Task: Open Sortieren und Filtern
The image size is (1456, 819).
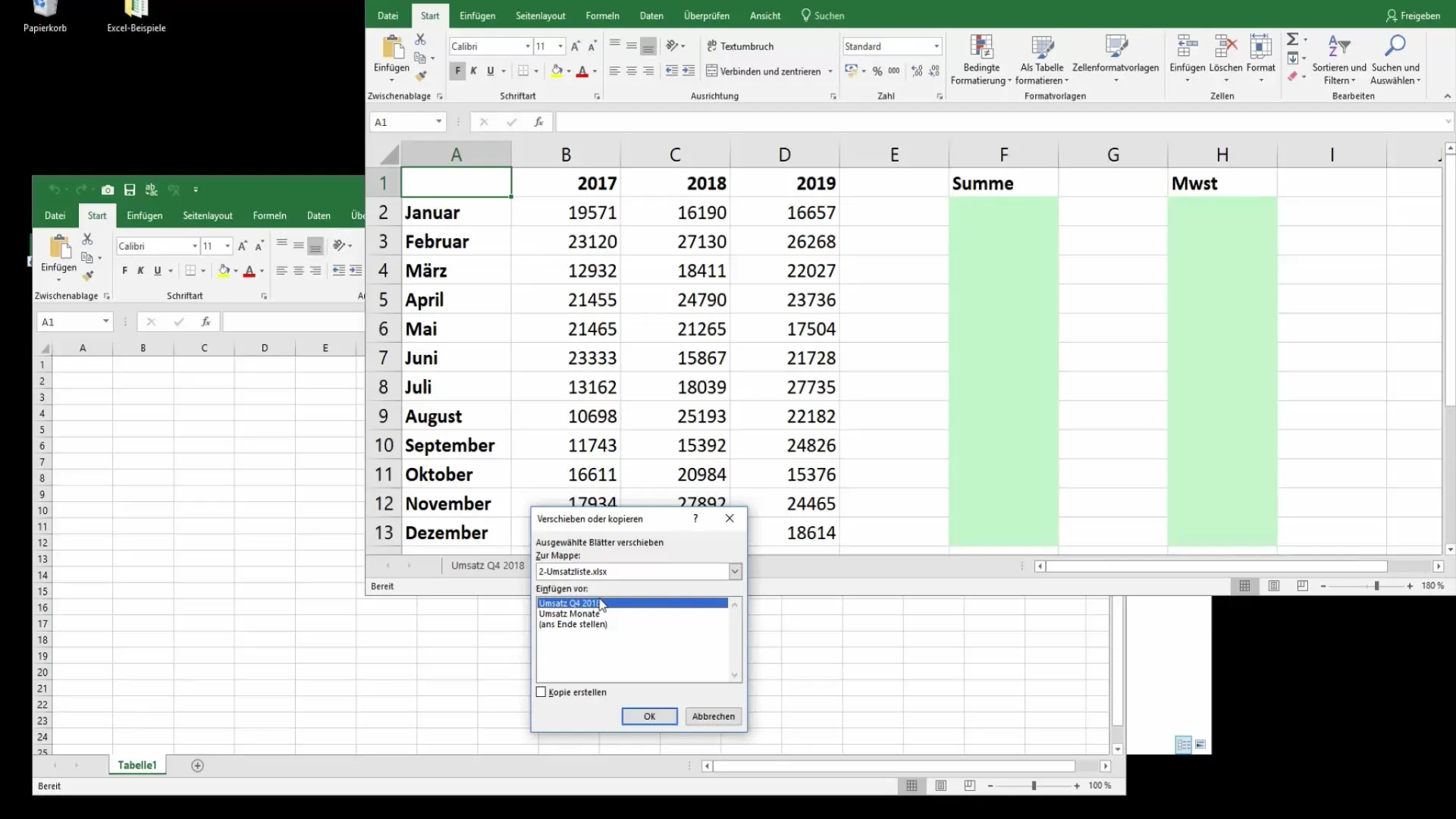Action: 1339,59
